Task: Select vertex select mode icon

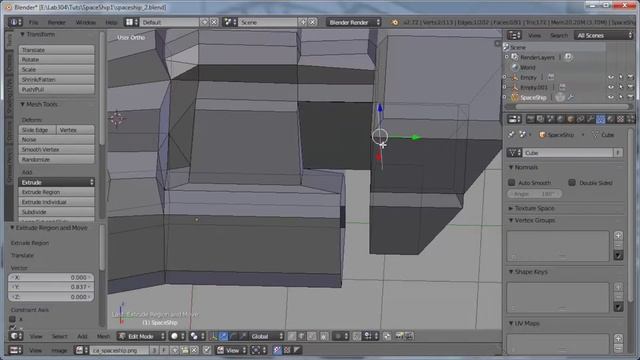Action: pyautogui.click(x=291, y=336)
